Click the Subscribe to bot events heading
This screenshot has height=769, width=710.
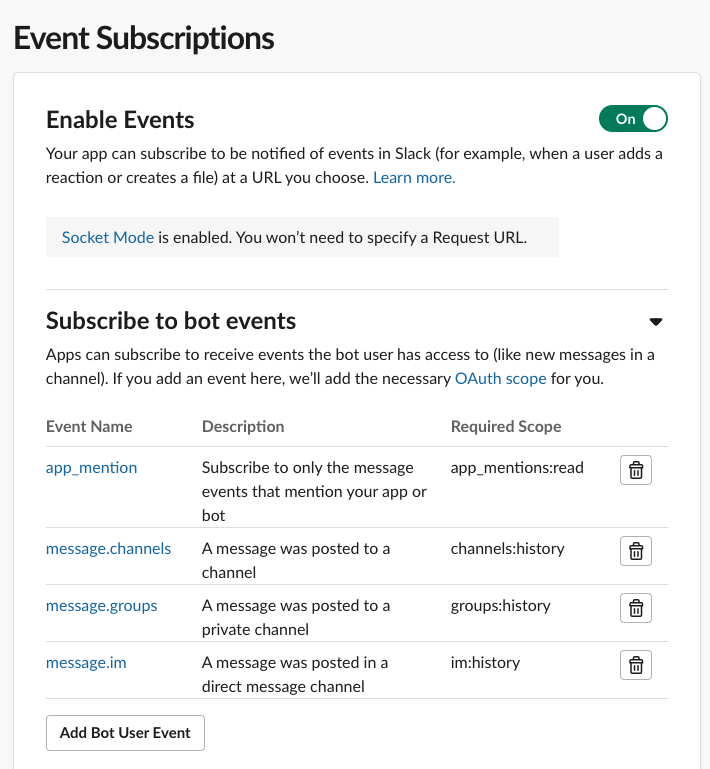(x=171, y=321)
